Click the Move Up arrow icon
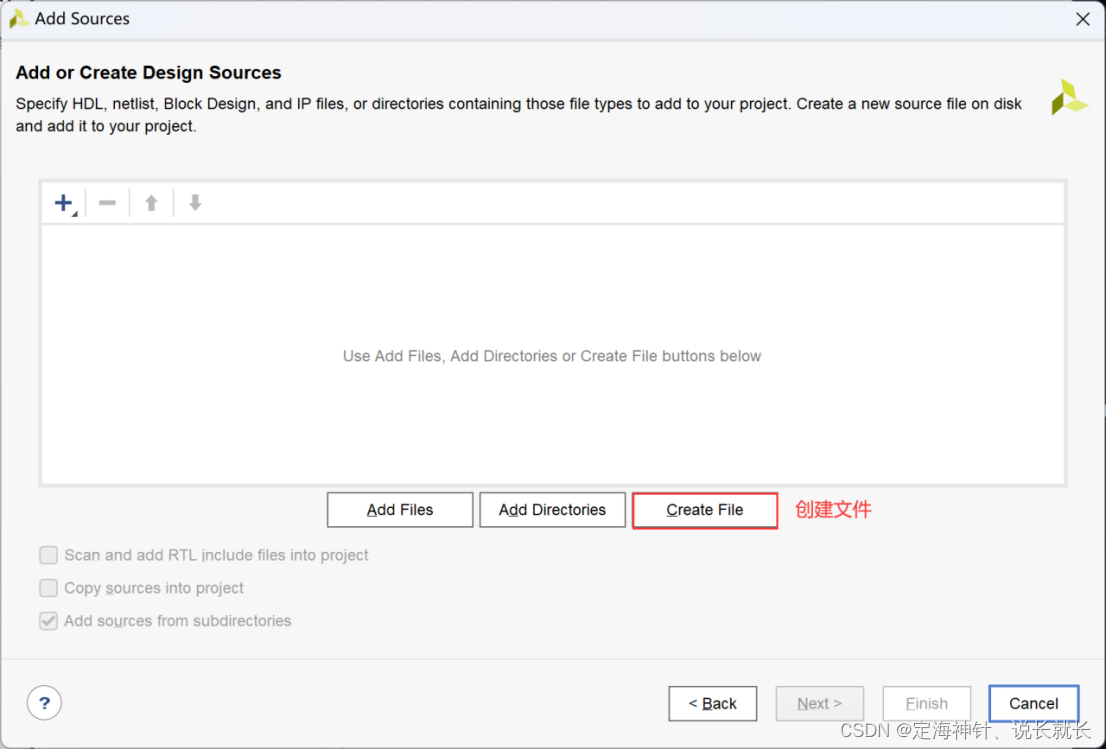This screenshot has height=749, width=1107. [x=151, y=203]
